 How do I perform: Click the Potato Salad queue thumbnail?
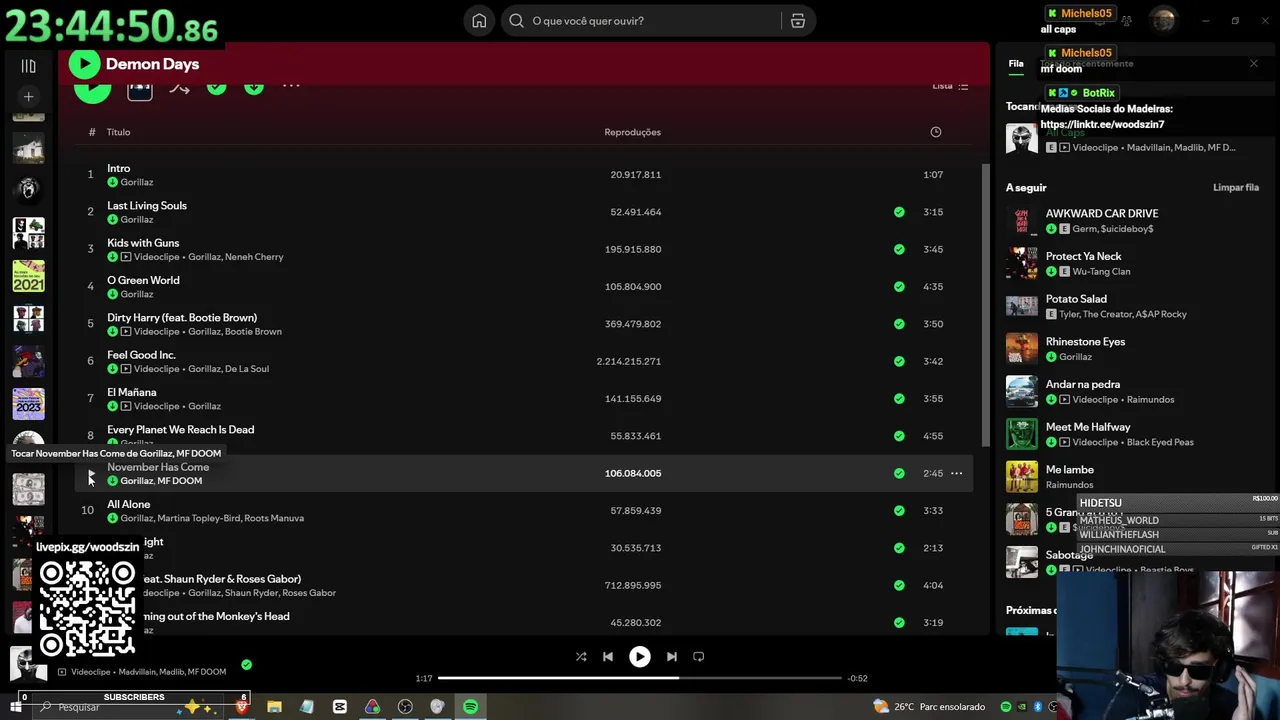click(1022, 306)
